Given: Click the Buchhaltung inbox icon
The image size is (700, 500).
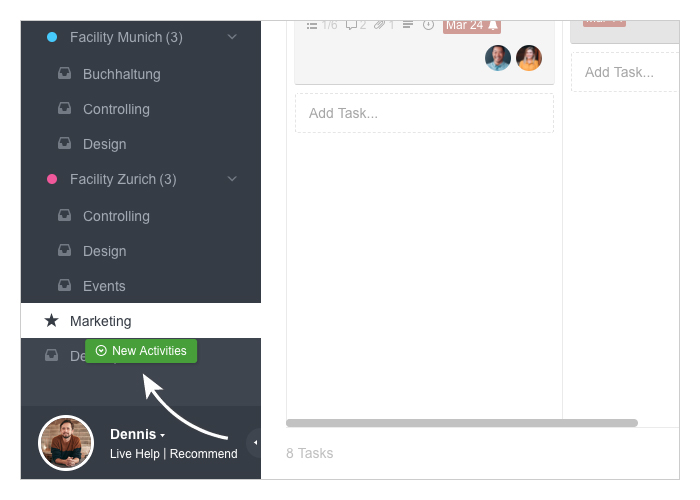Looking at the screenshot, I should pyautogui.click(x=64, y=73).
